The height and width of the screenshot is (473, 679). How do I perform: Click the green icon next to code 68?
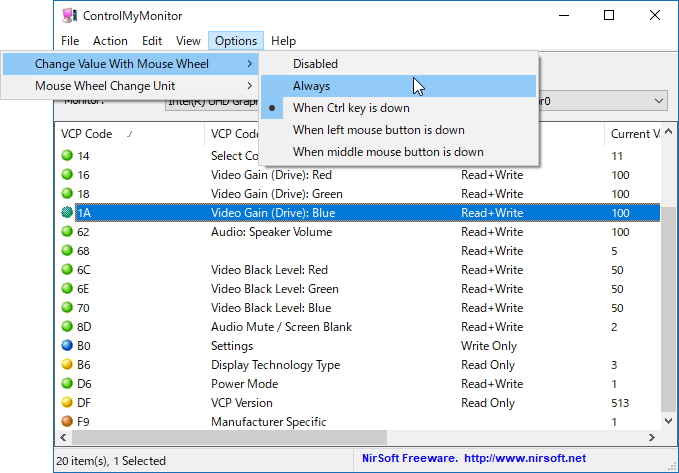67,250
